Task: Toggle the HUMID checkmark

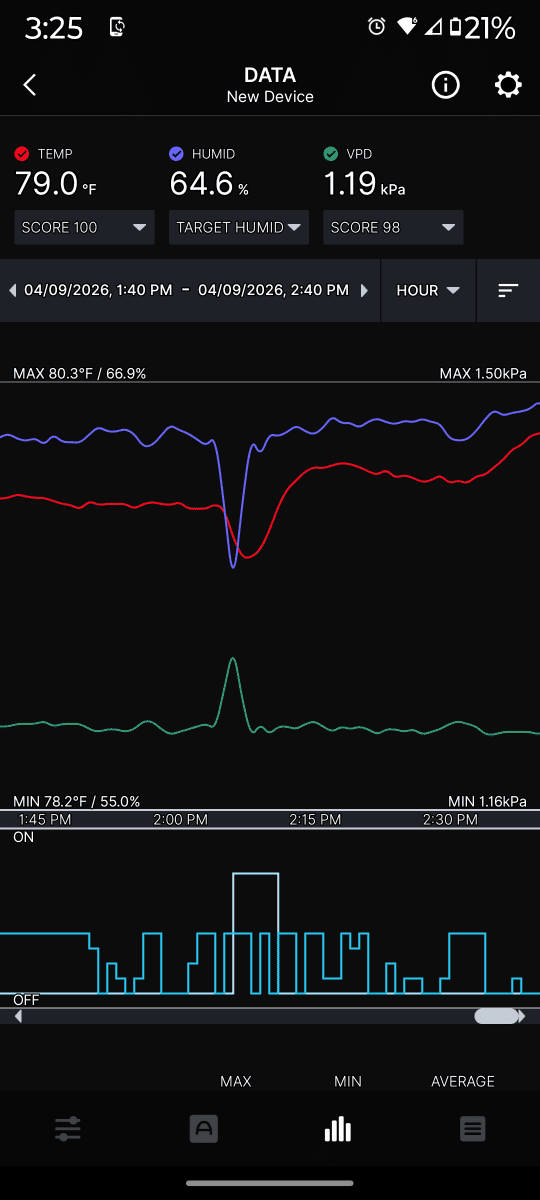Action: coord(176,154)
